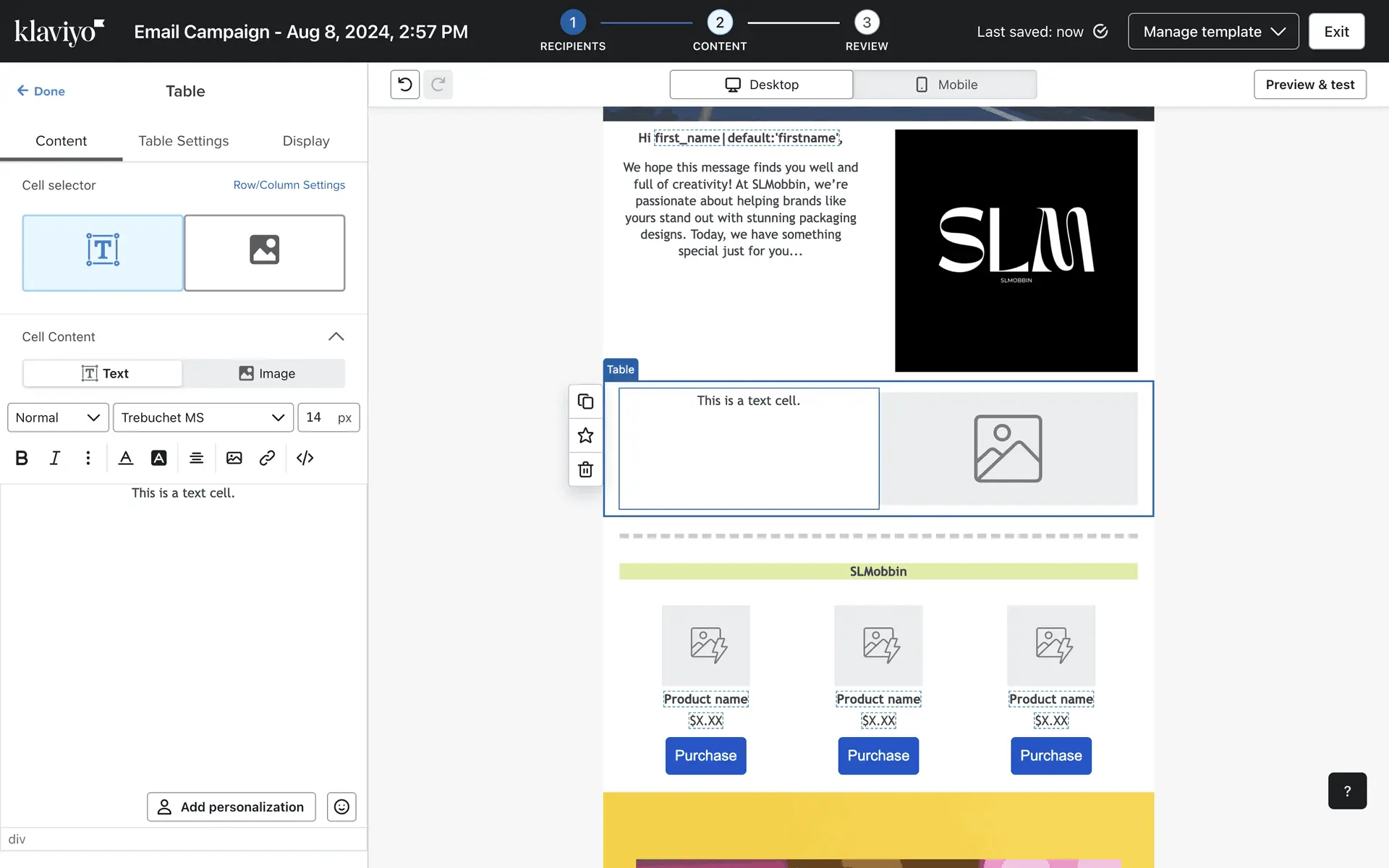This screenshot has width=1389, height=868.
Task: Click the insert link icon
Action: (x=267, y=458)
